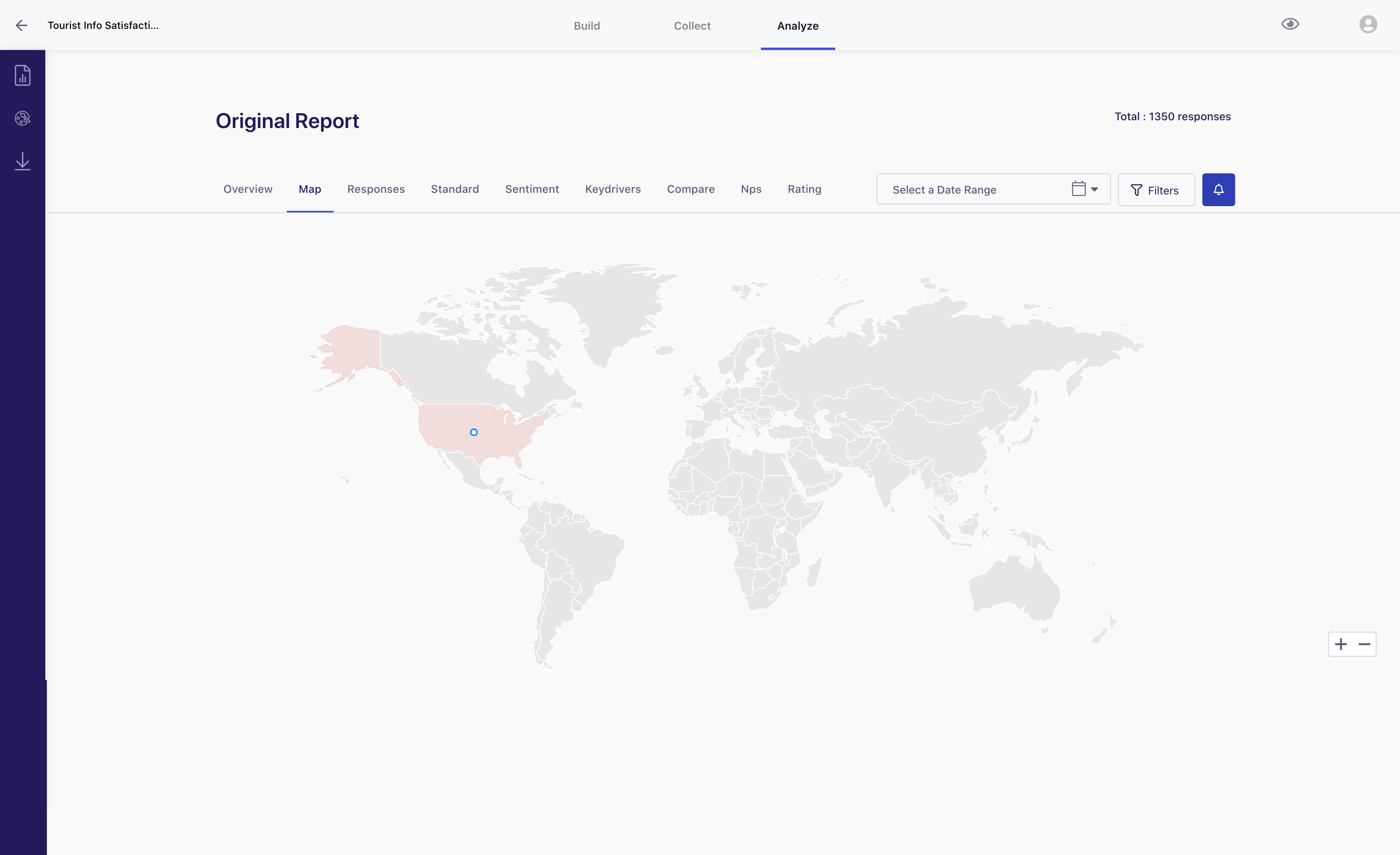The width and height of the screenshot is (1400, 855).
Task: Open the reports sidebar icon
Action: (23, 75)
